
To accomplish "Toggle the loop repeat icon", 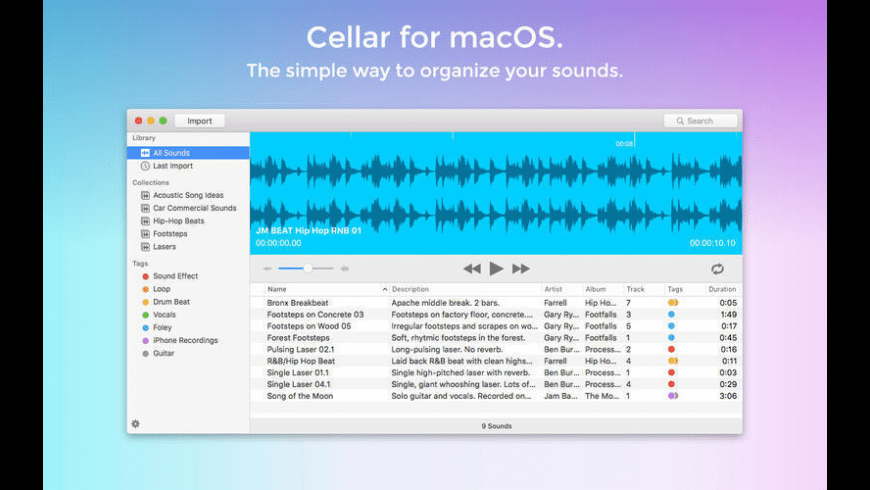I will [x=717, y=269].
